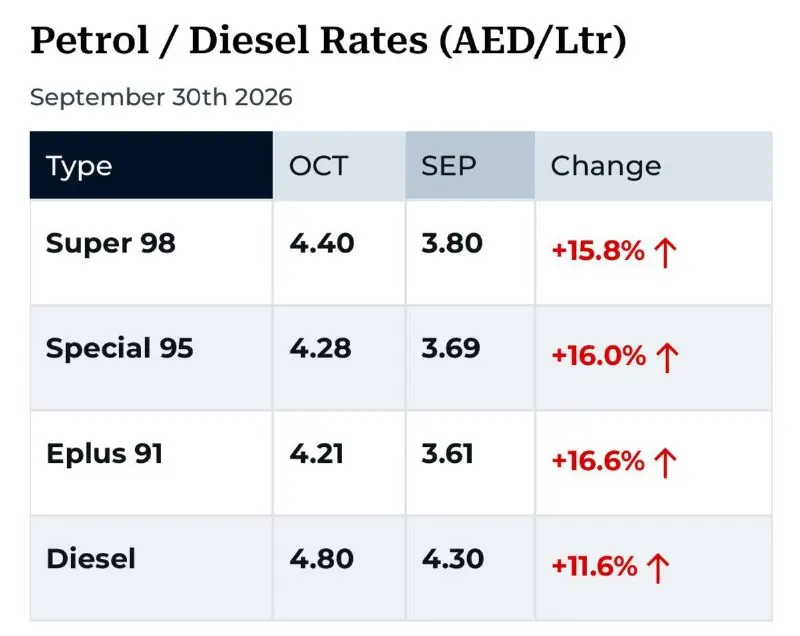Click the Special 95 row label
This screenshot has height=636, width=800.
pos(119,348)
